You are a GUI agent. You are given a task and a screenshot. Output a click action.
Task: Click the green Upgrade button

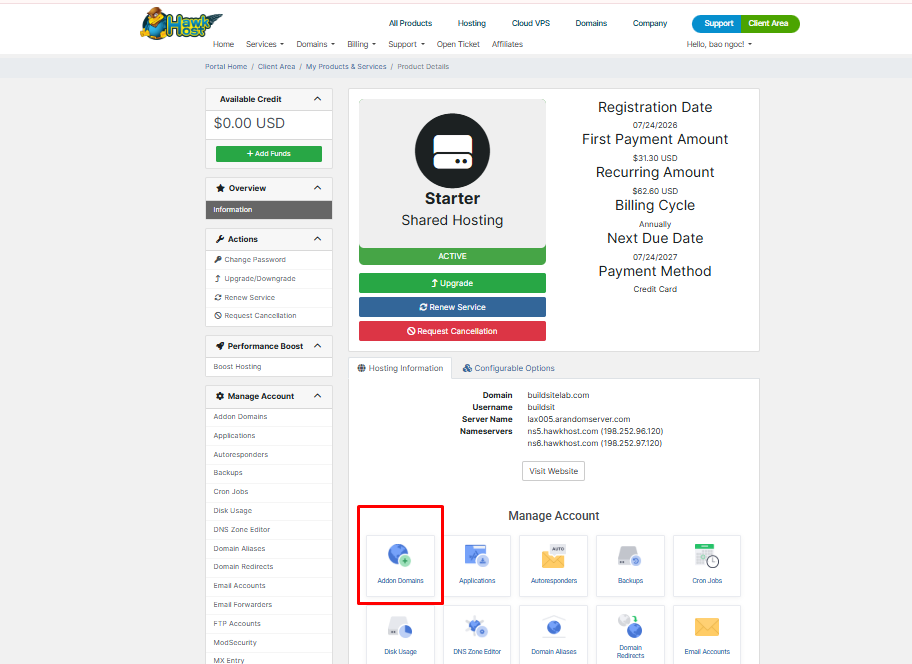pos(452,283)
